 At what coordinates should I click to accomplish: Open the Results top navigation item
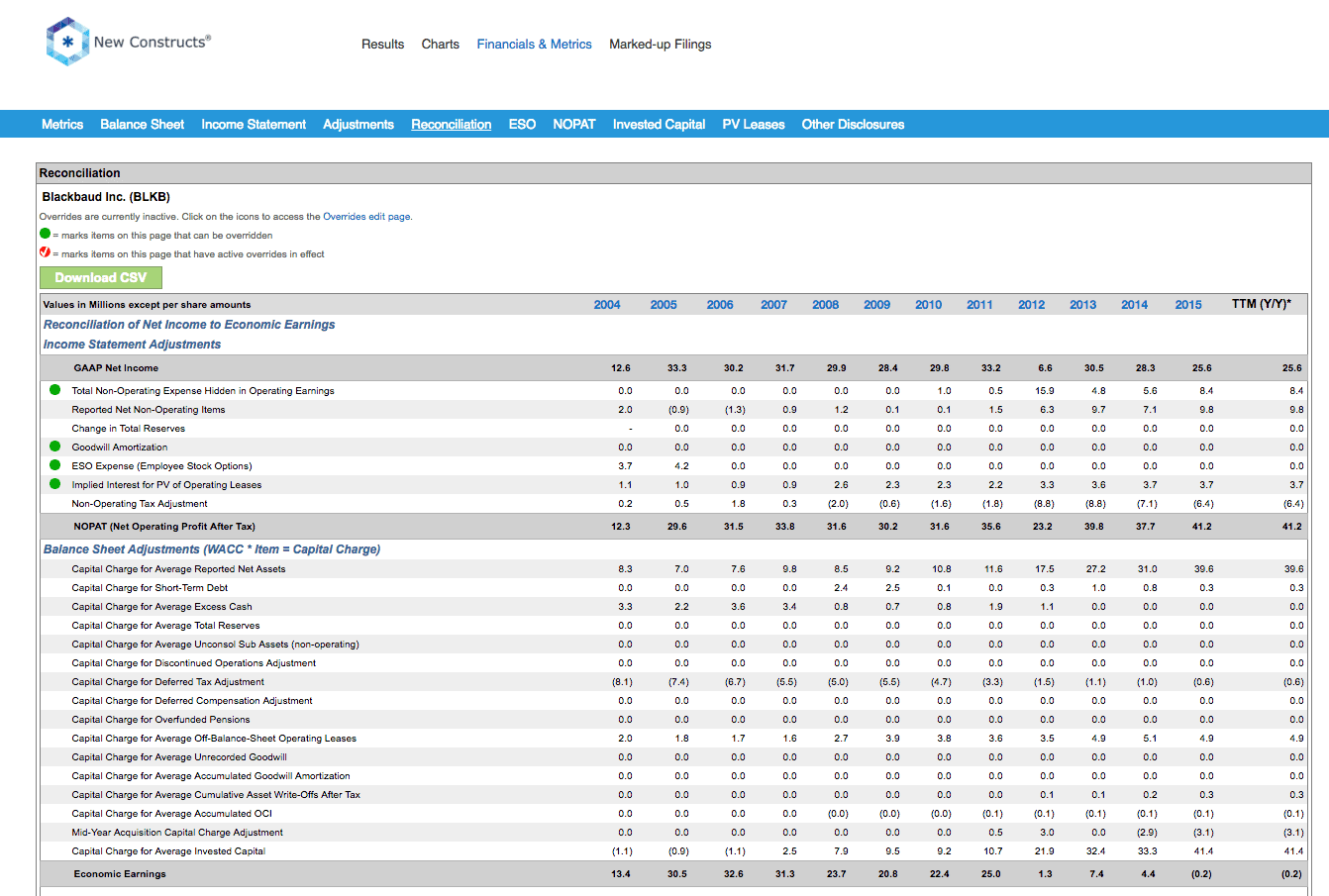tap(382, 45)
